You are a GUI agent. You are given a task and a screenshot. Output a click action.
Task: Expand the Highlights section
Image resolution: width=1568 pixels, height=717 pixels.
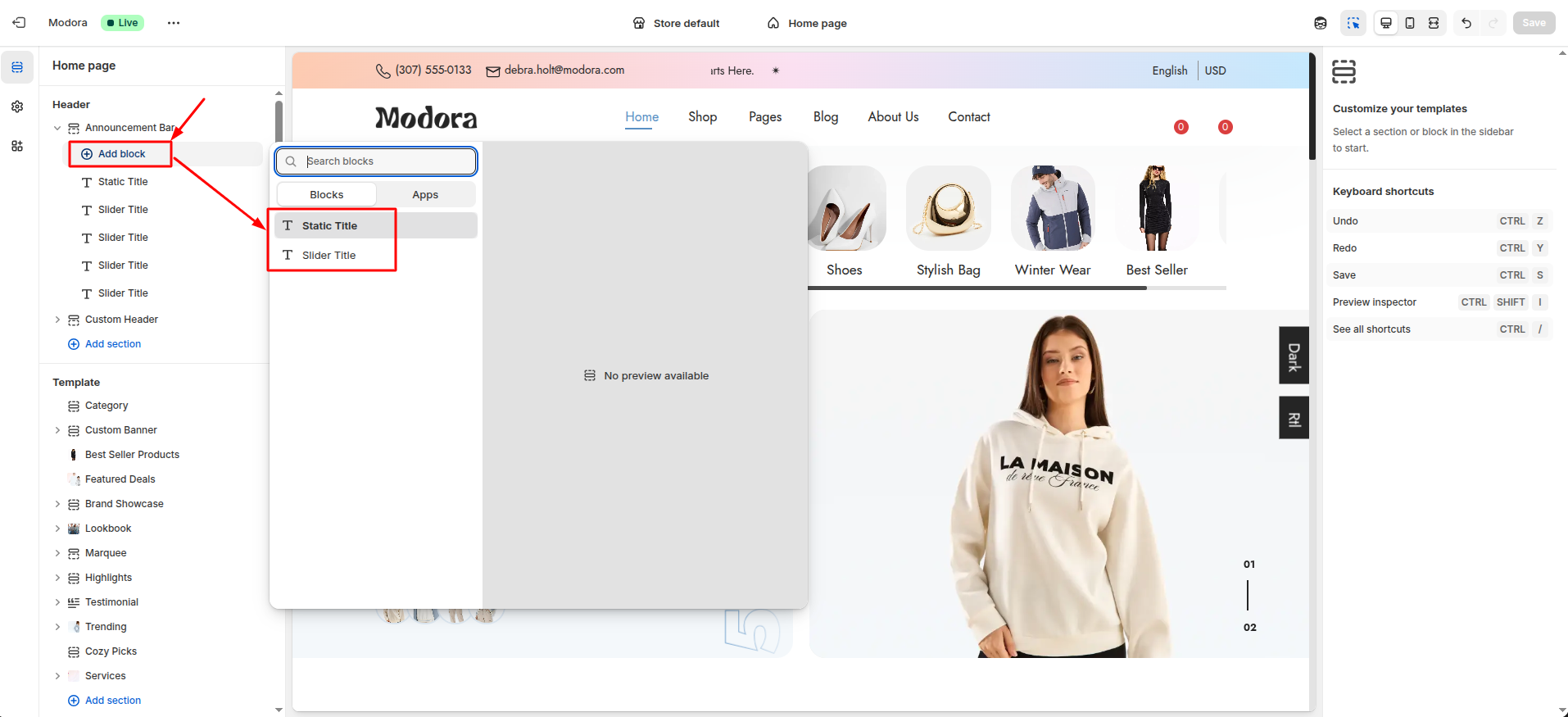(x=57, y=578)
